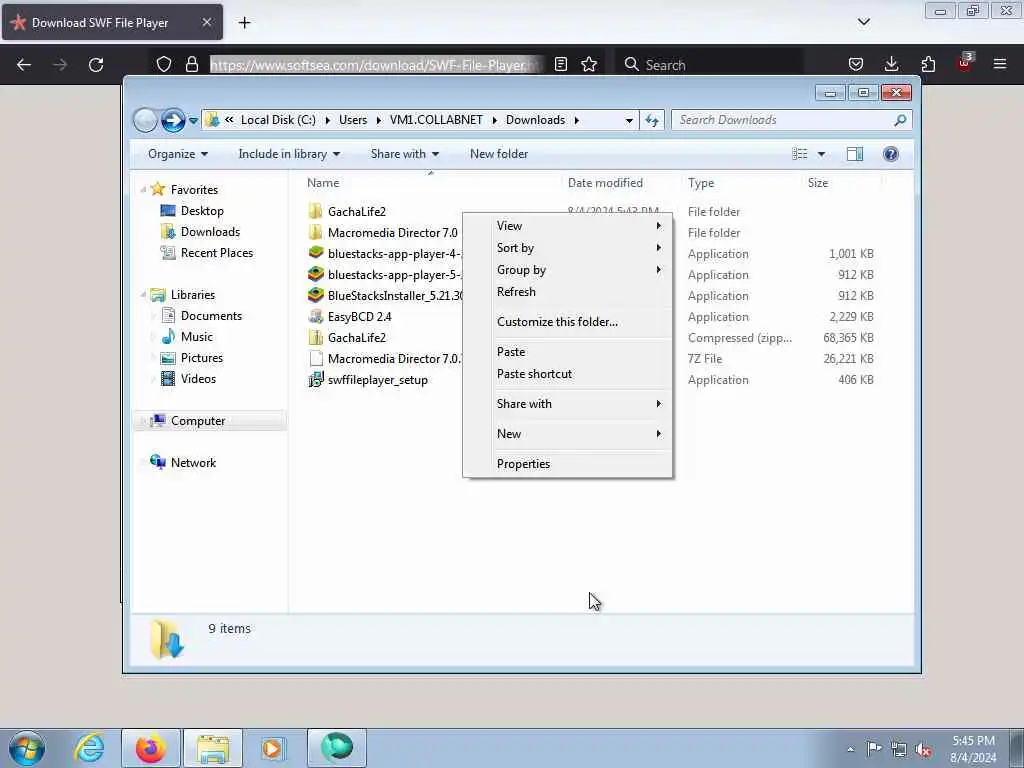Open Explorer help icon
The width and height of the screenshot is (1024, 768).
point(891,154)
